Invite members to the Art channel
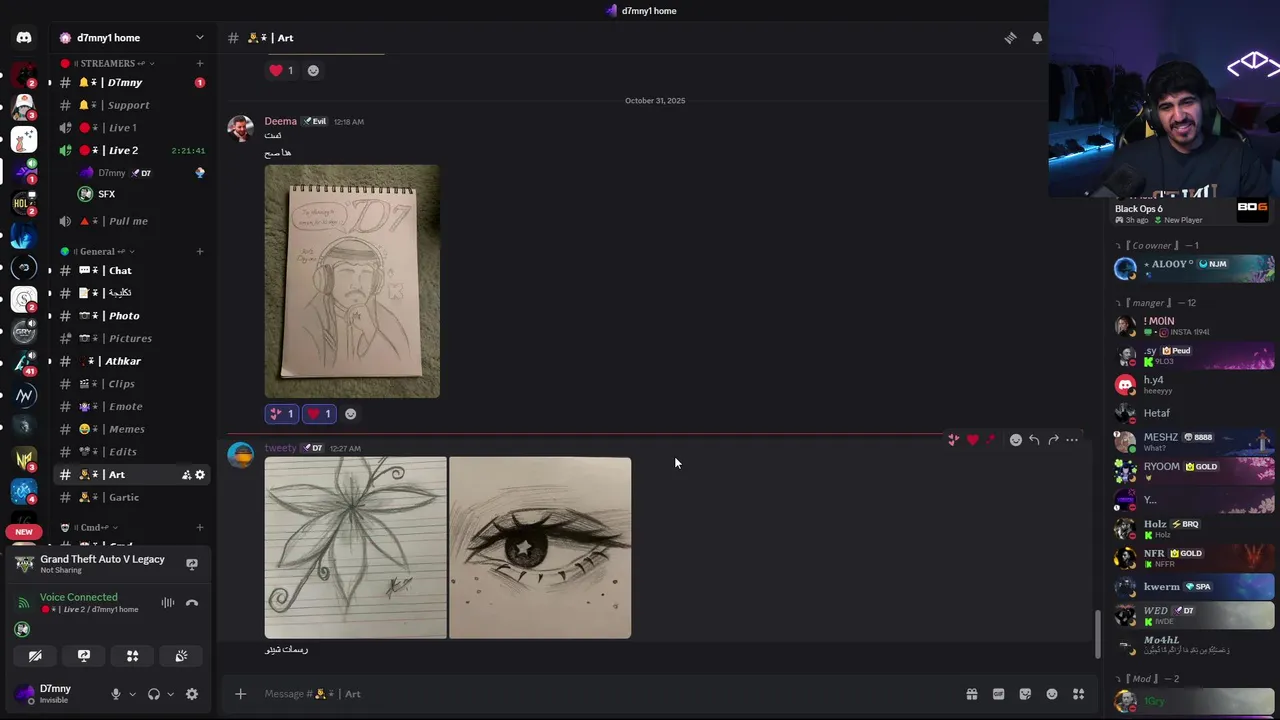Screen dimensions: 1280x720 (x=186, y=475)
